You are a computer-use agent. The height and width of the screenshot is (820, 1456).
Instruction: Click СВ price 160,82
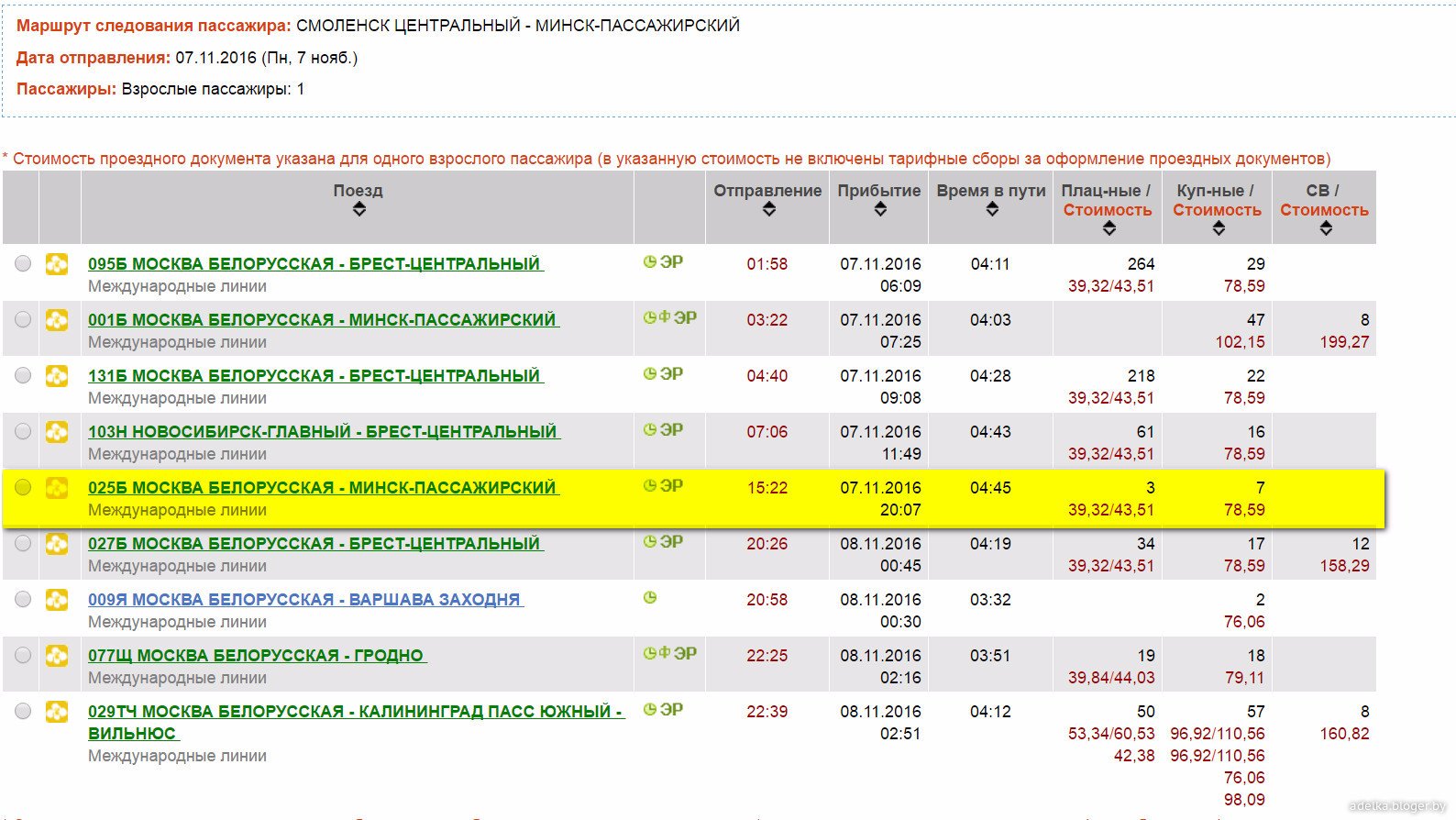tap(1344, 734)
